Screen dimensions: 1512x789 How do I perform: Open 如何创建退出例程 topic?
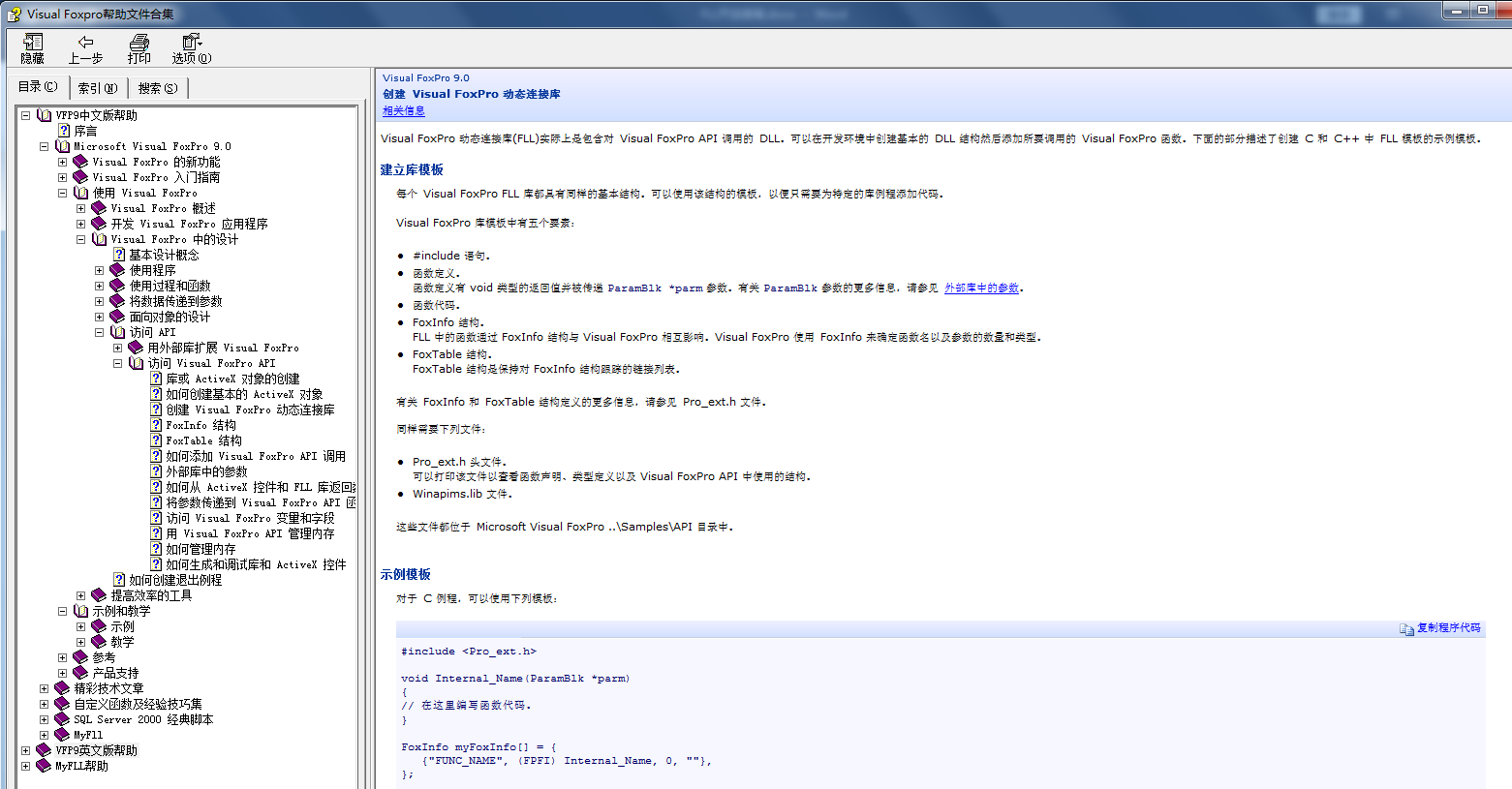point(175,580)
